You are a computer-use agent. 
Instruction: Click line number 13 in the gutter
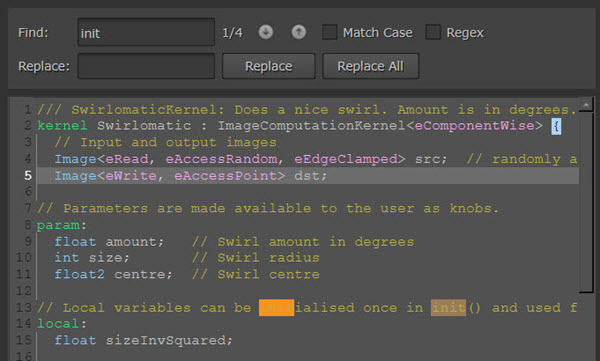pos(24,307)
